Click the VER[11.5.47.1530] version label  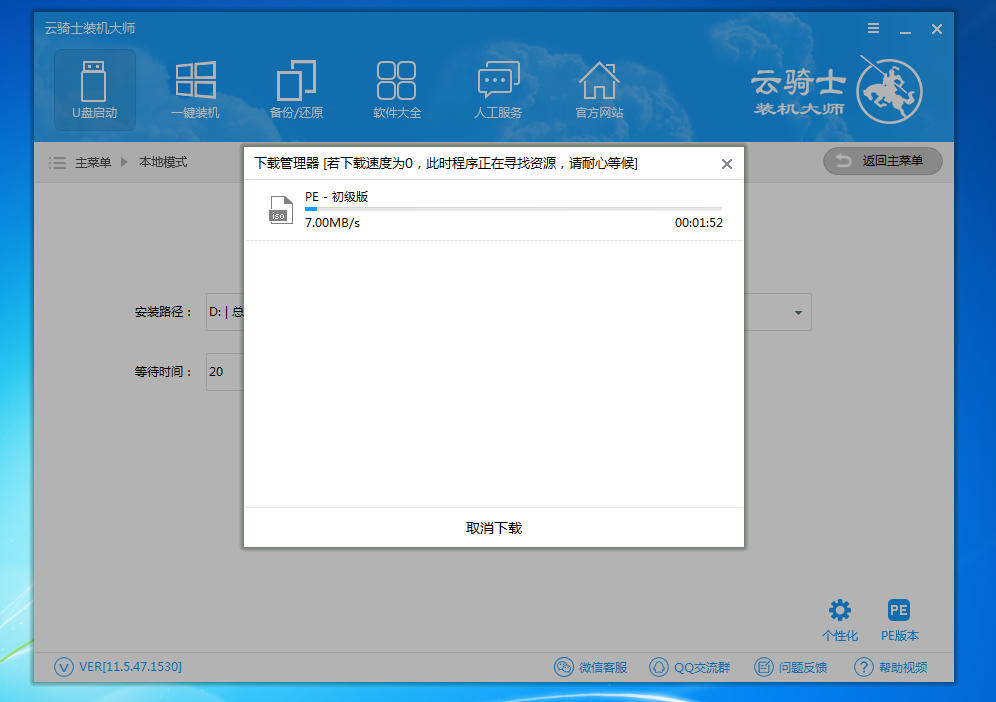click(x=130, y=666)
